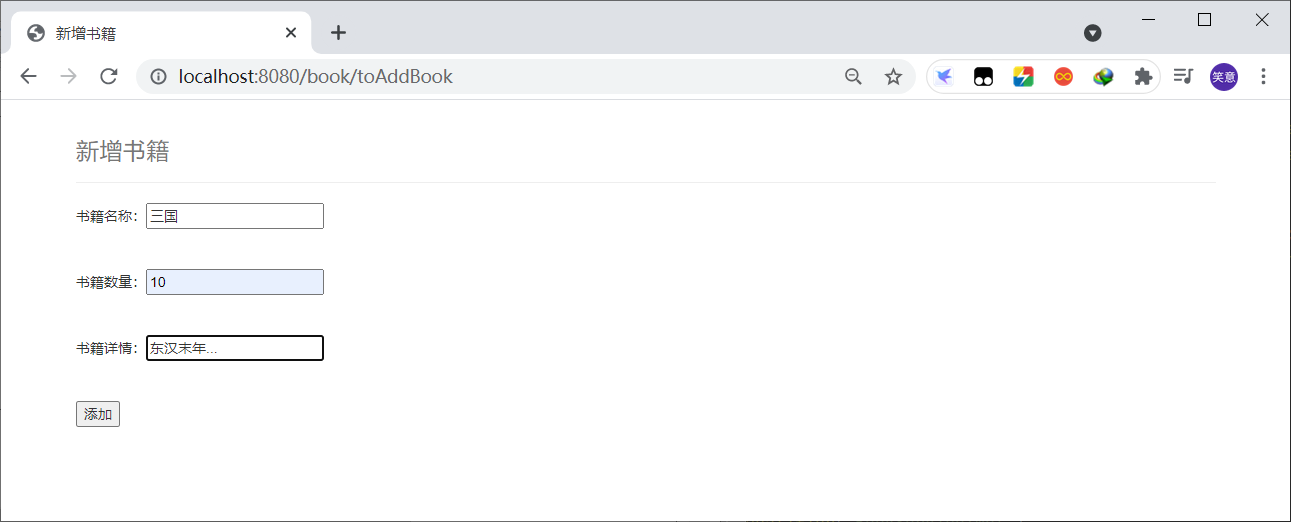Screen dimensions: 1291x522
Task: Click the red infinity extension icon
Action: (1063, 77)
